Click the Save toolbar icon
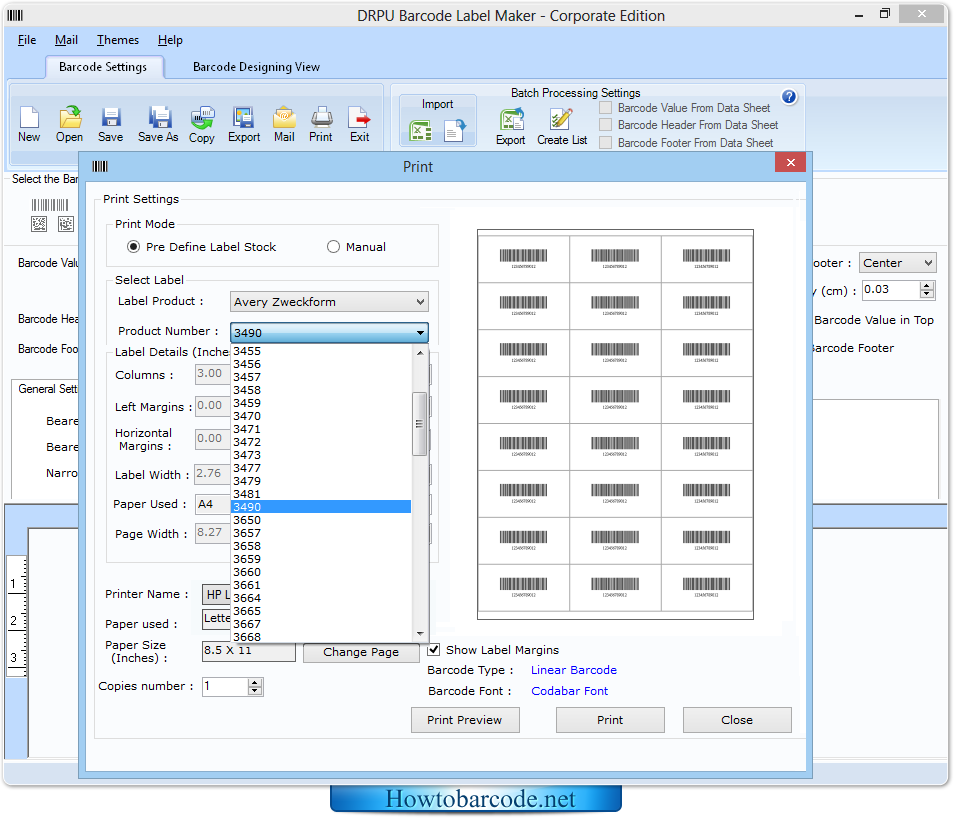 (x=111, y=124)
